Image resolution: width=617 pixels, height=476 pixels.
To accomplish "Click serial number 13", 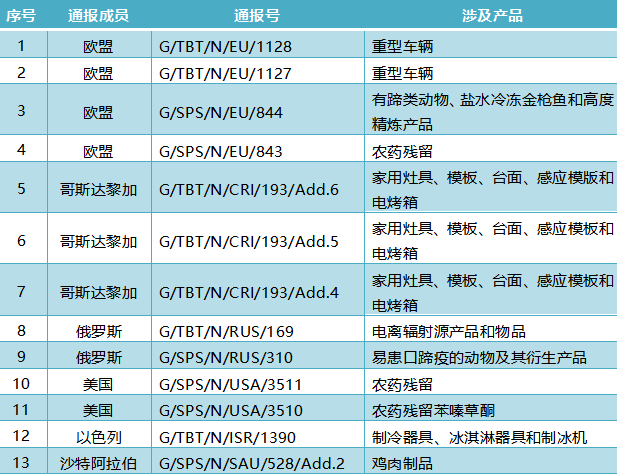I will [21, 463].
